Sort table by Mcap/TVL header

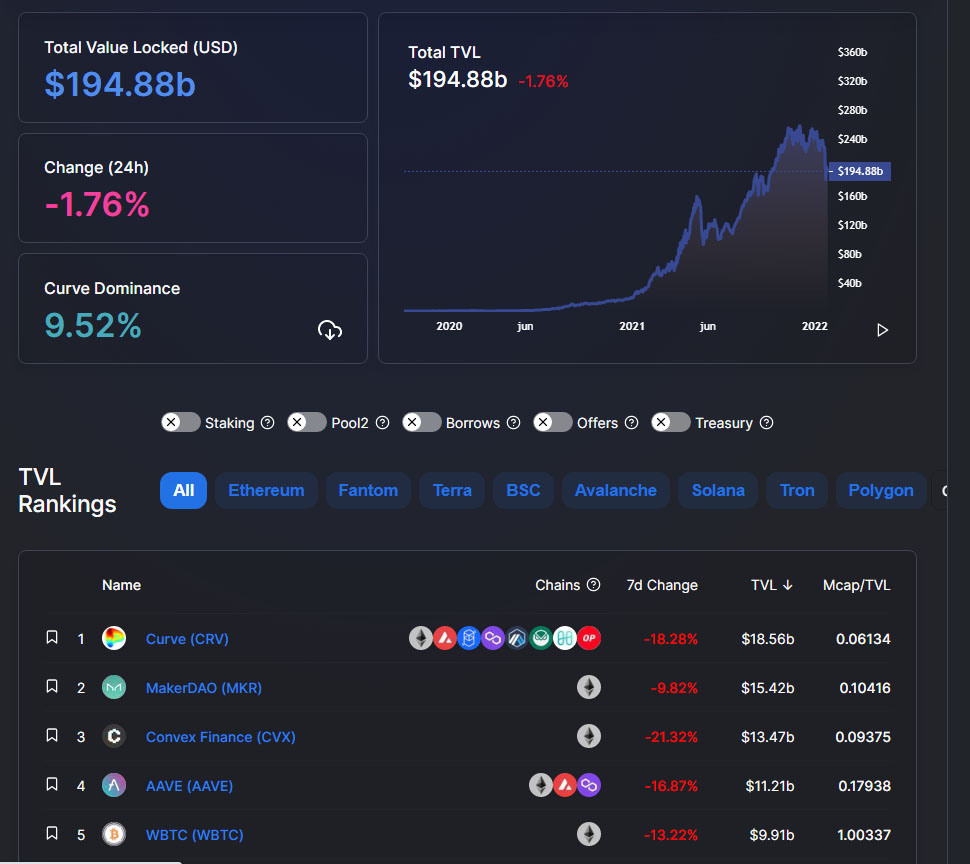[x=856, y=585]
